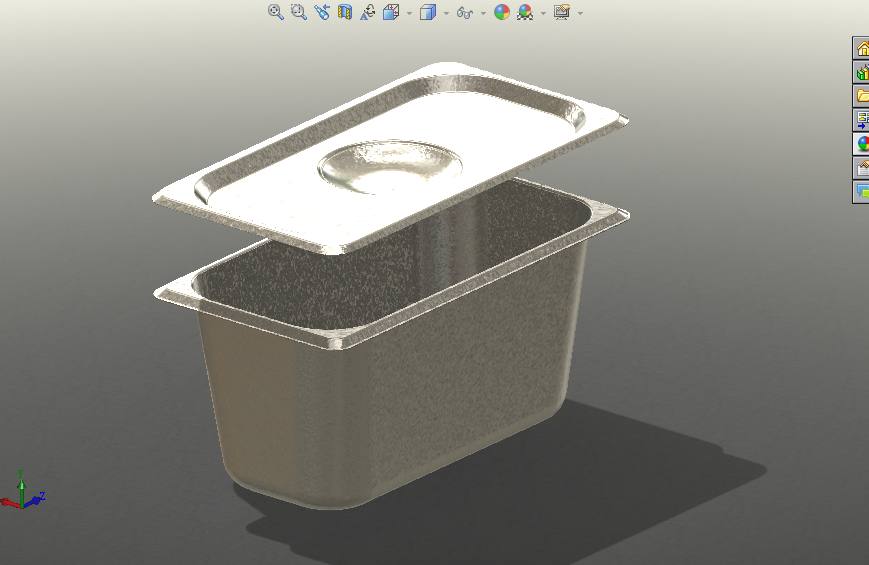Click the Zoom to Fit icon
Screen dimensions: 869x565
[x=275, y=12]
